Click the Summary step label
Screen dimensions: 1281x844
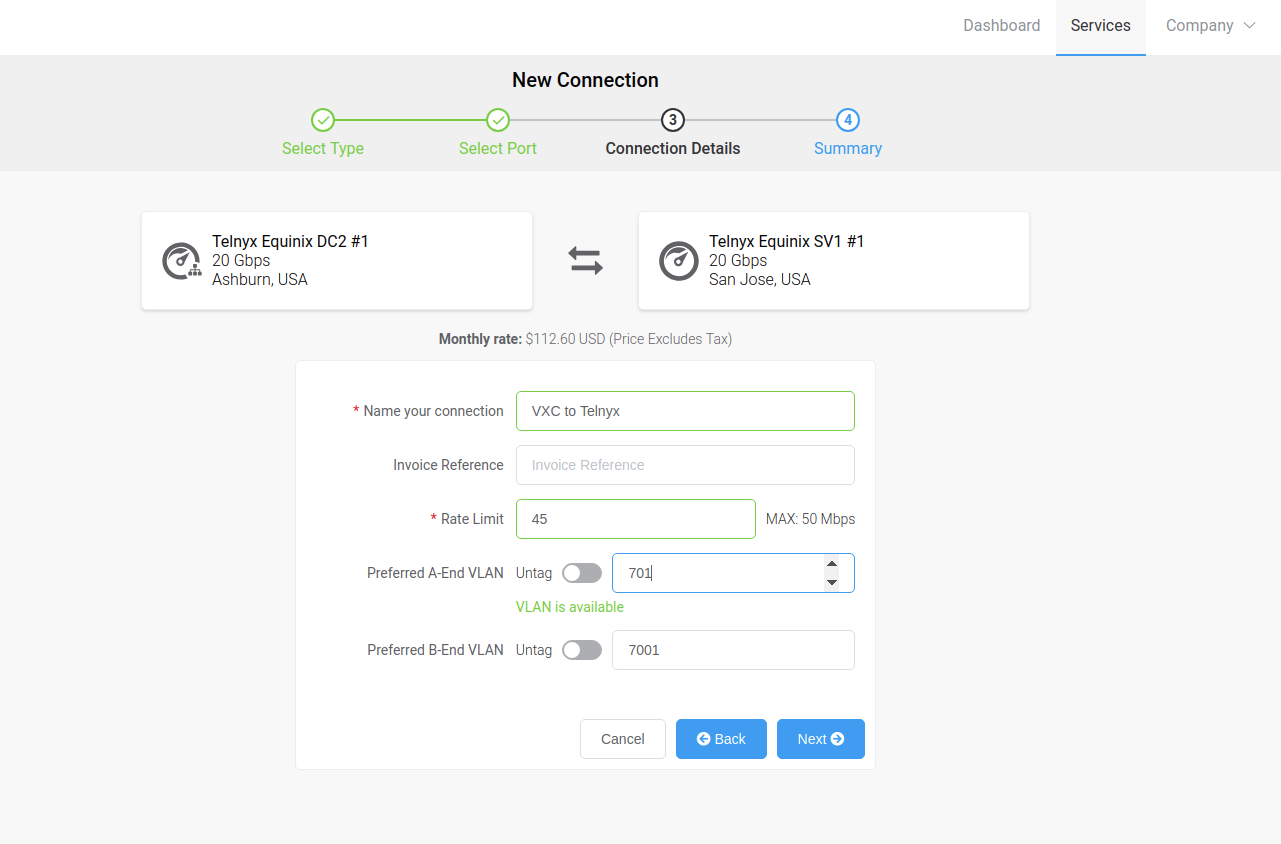pyautogui.click(x=848, y=148)
